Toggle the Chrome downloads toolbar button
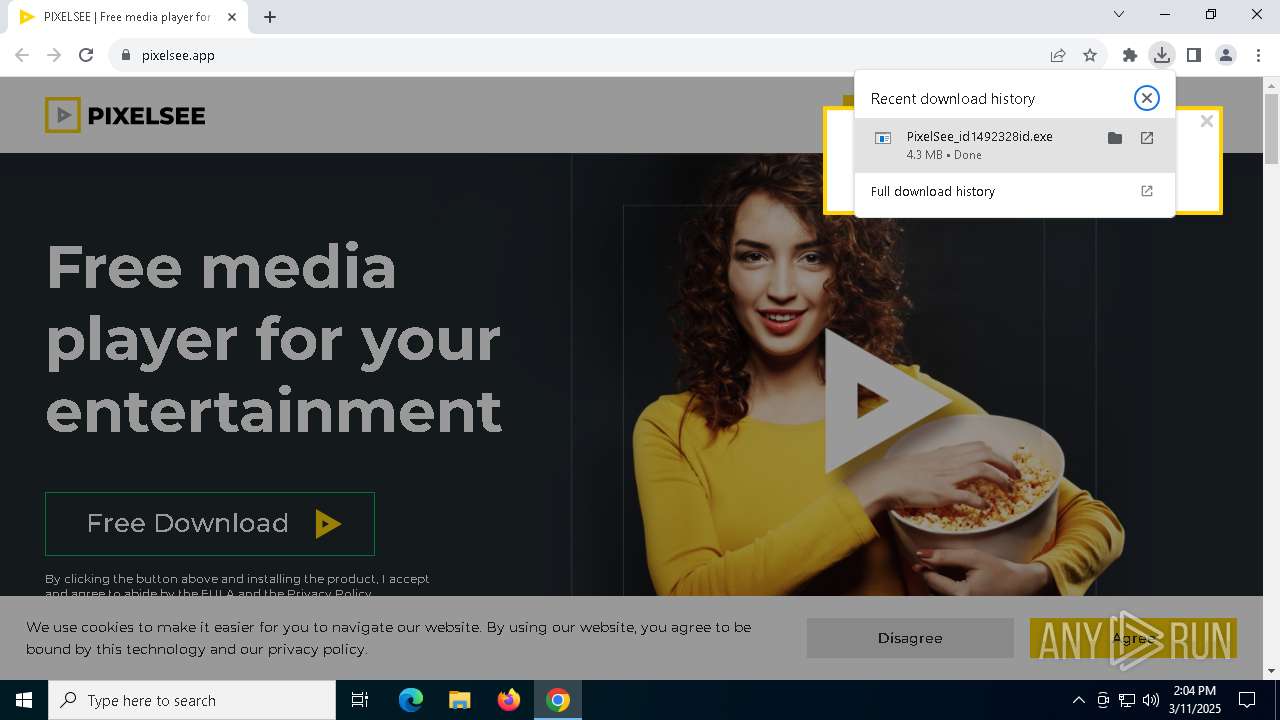This screenshot has width=1280, height=720. point(1162,55)
